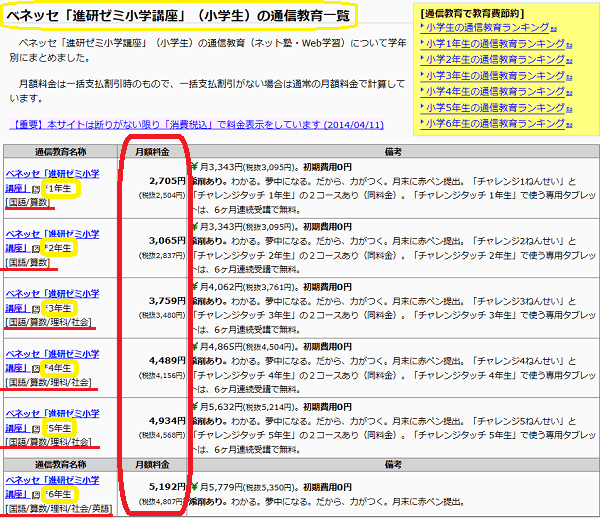The width and height of the screenshot is (600, 518).
Task: Click the icon after 小学生の通信教育ランキング
Action: [554, 29]
